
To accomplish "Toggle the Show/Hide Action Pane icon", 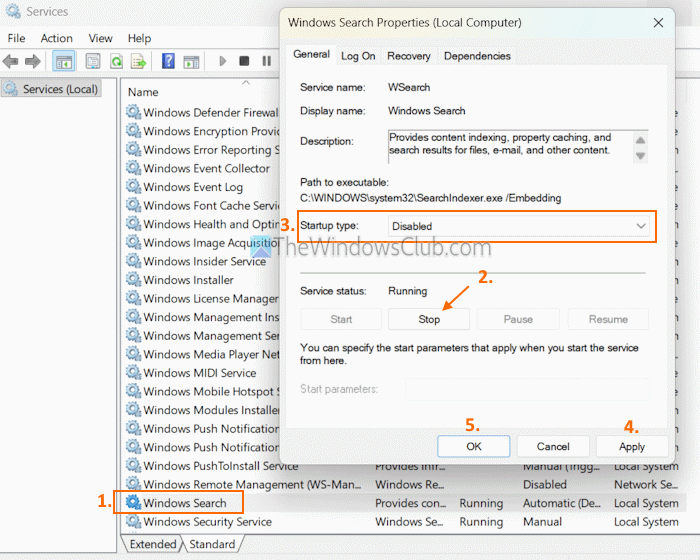I will coord(191,61).
